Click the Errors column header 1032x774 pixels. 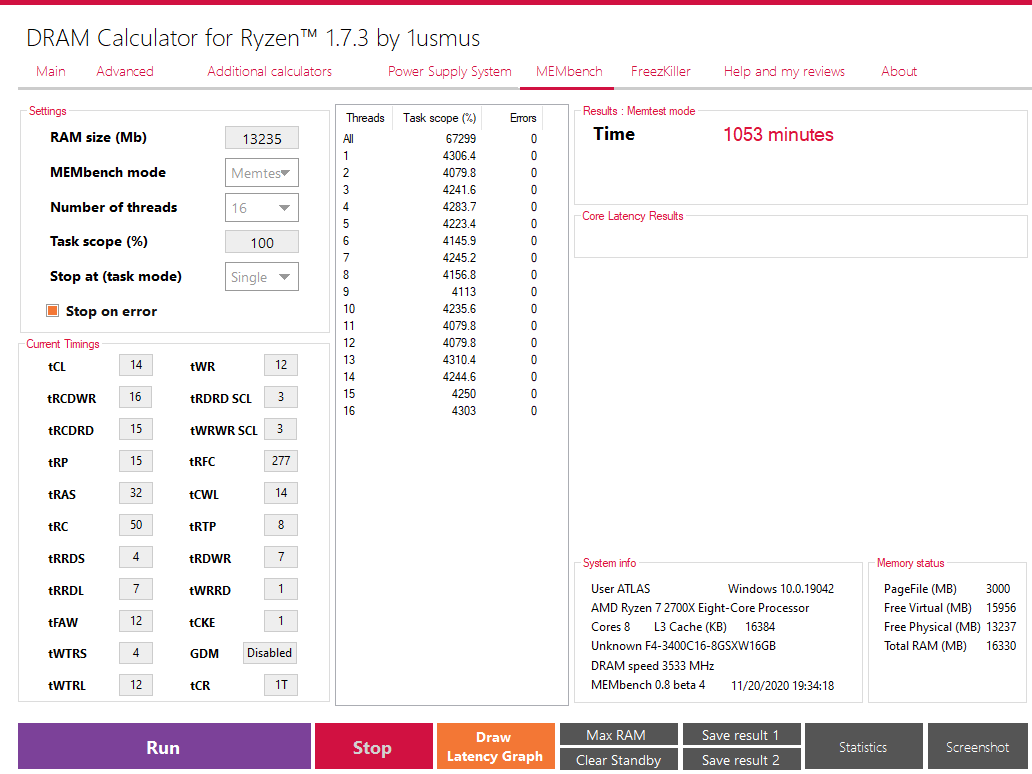[x=513, y=118]
